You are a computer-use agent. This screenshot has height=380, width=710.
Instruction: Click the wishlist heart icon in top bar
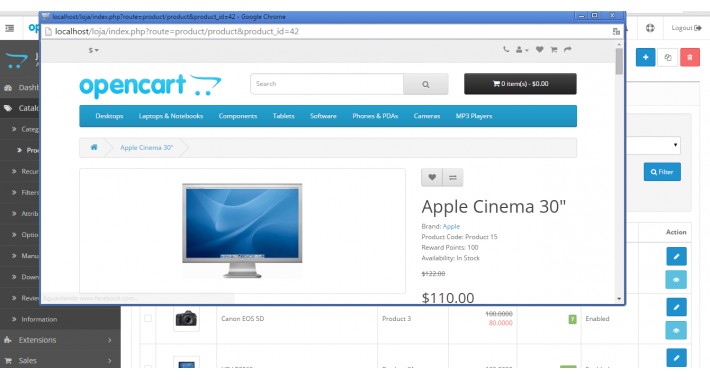(x=539, y=49)
